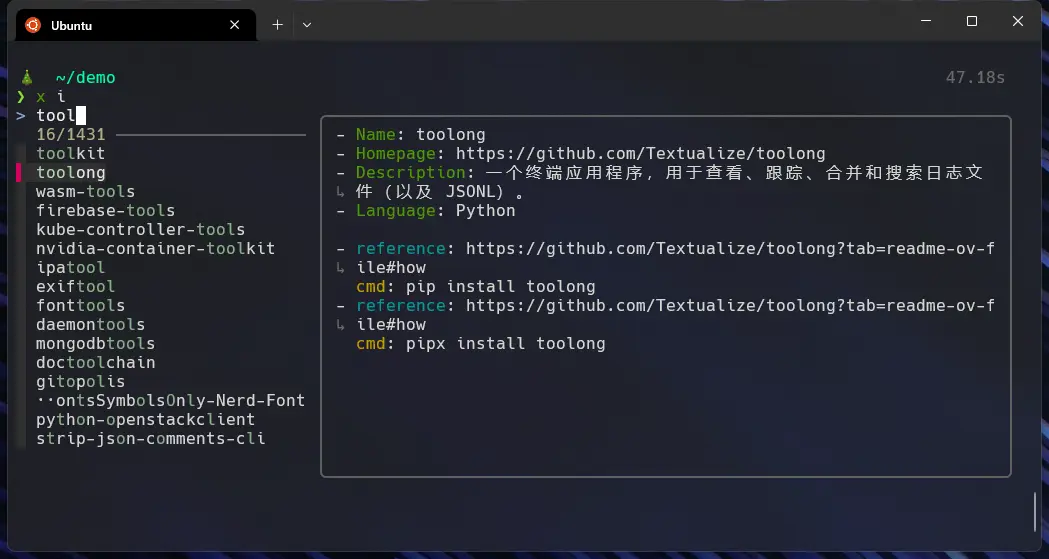Select mongodbtools in the list
Screen dimensions: 1049x559
coord(96,344)
